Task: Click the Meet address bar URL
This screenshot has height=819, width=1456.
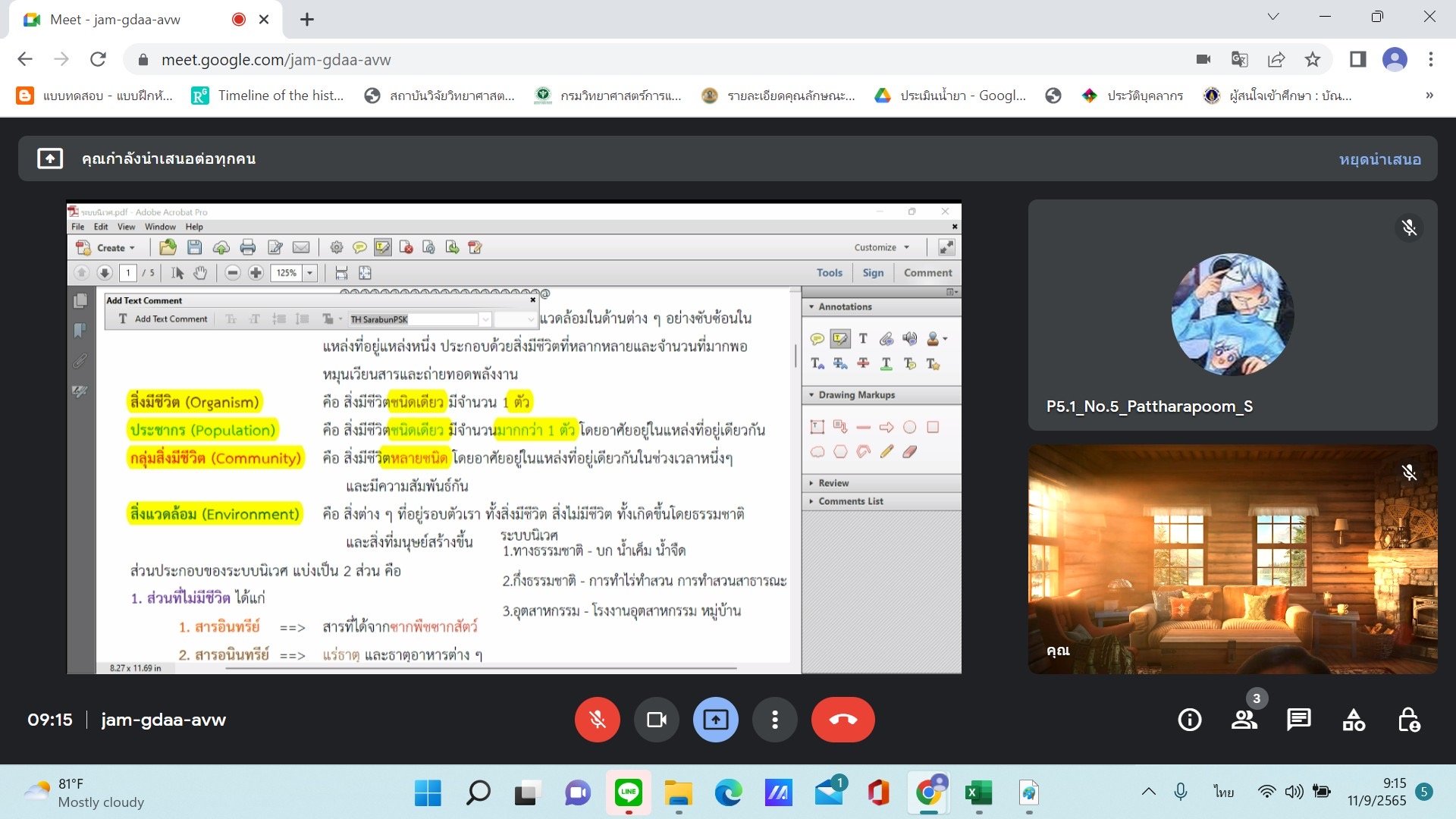Action: (x=276, y=60)
